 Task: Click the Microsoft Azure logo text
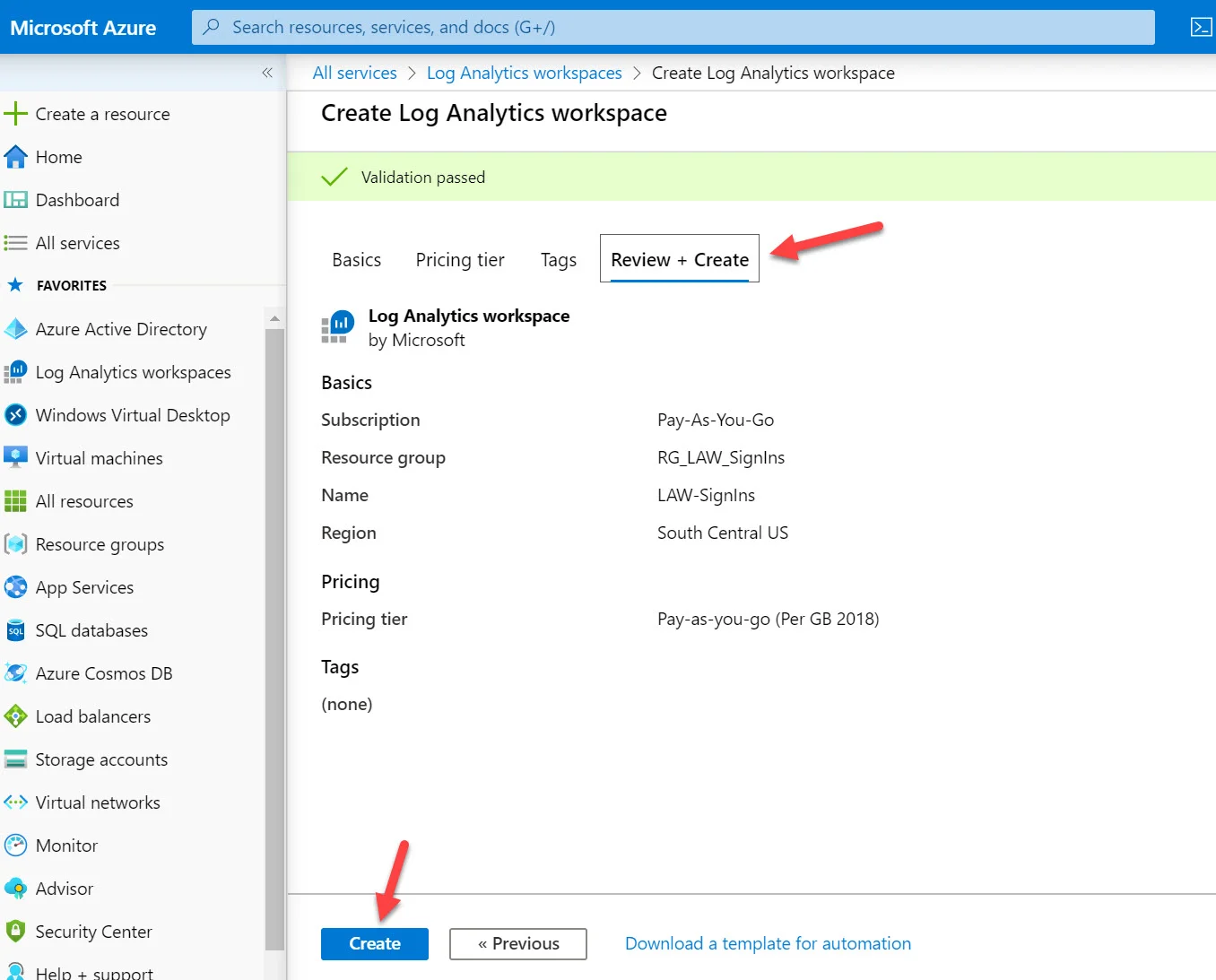pos(83,28)
